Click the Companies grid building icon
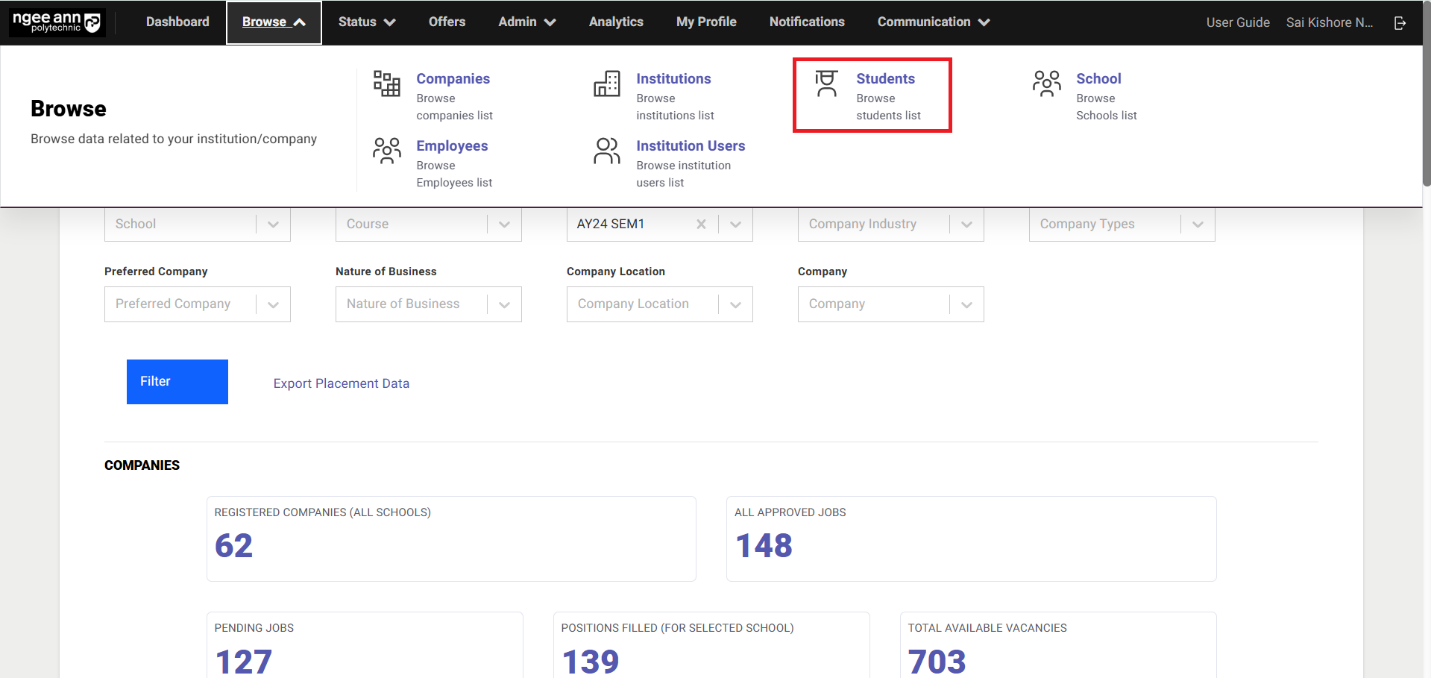1431x678 pixels. [387, 84]
